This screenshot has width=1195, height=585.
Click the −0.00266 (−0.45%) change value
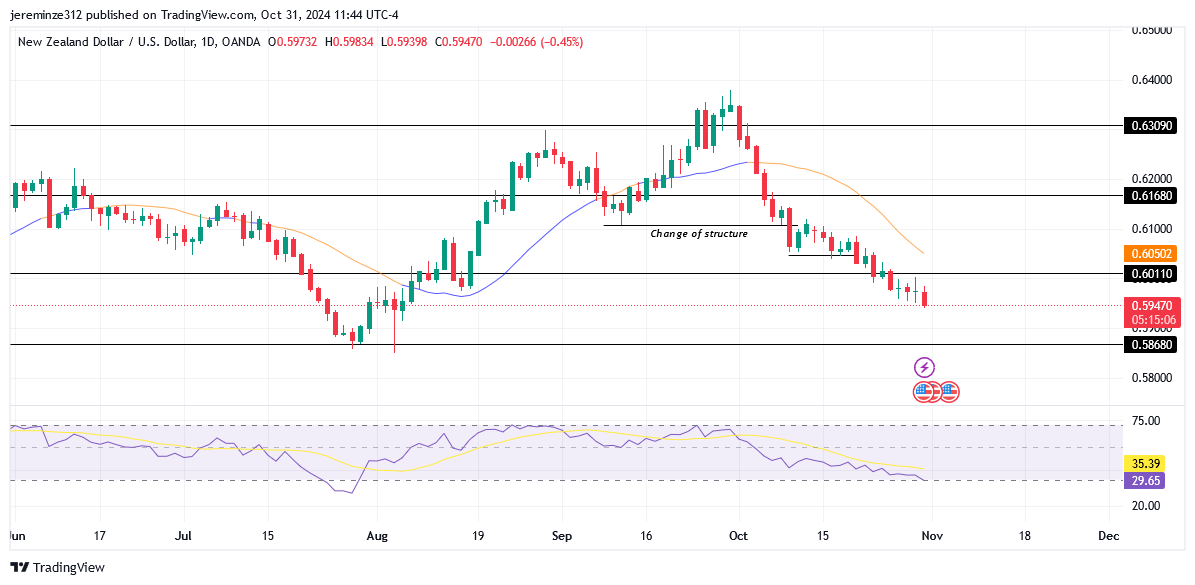click(535, 43)
